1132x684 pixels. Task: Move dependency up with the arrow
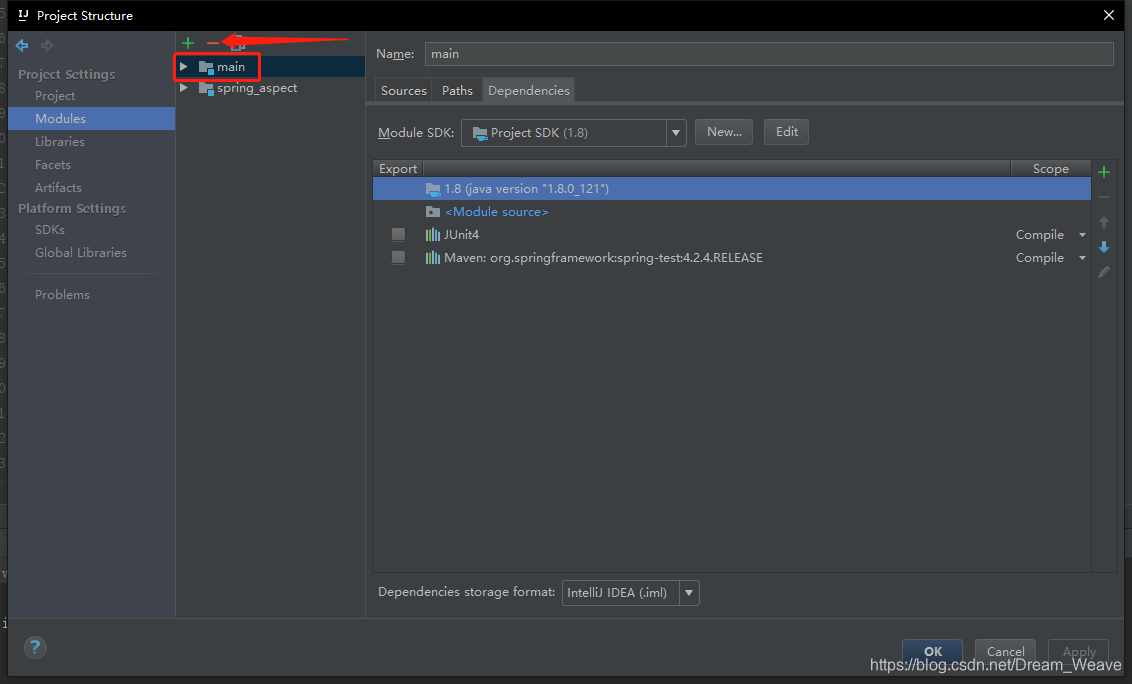[1104, 222]
